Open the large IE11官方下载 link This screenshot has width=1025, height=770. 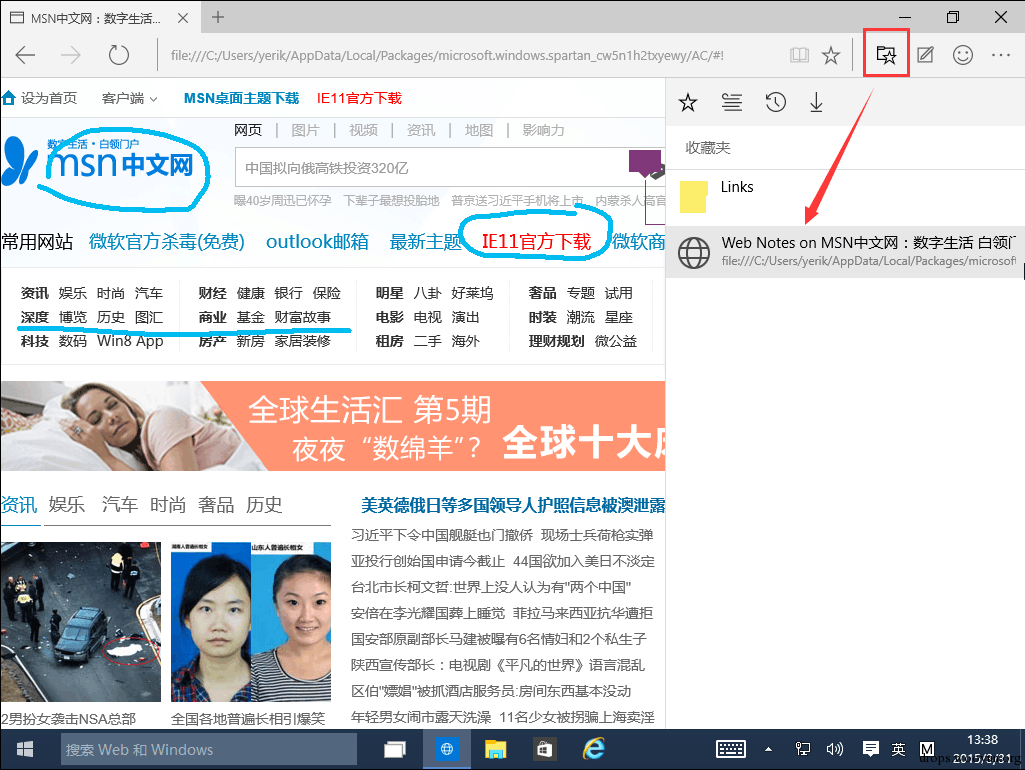[536, 242]
